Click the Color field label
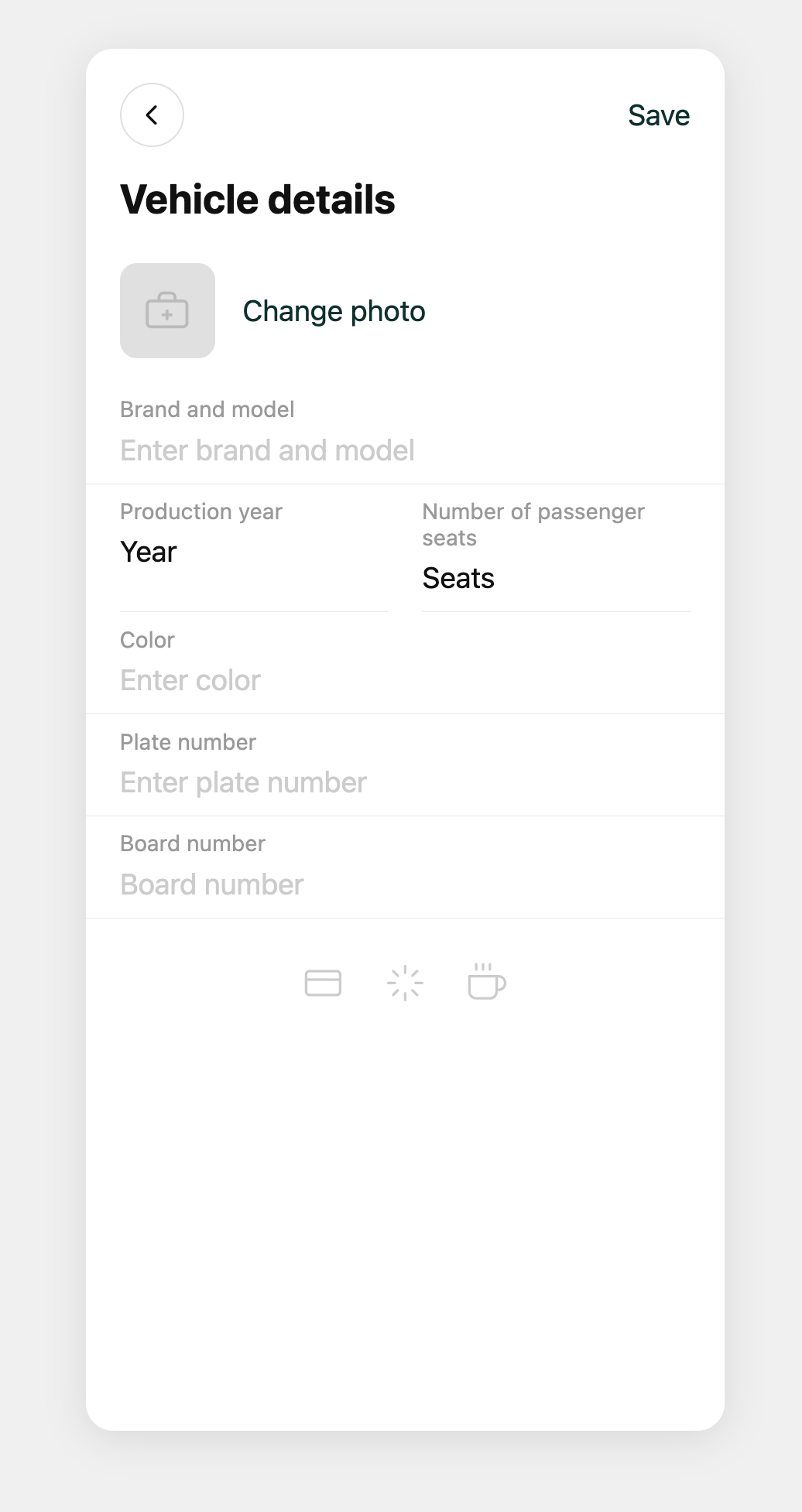This screenshot has height=1512, width=802. pos(147,640)
